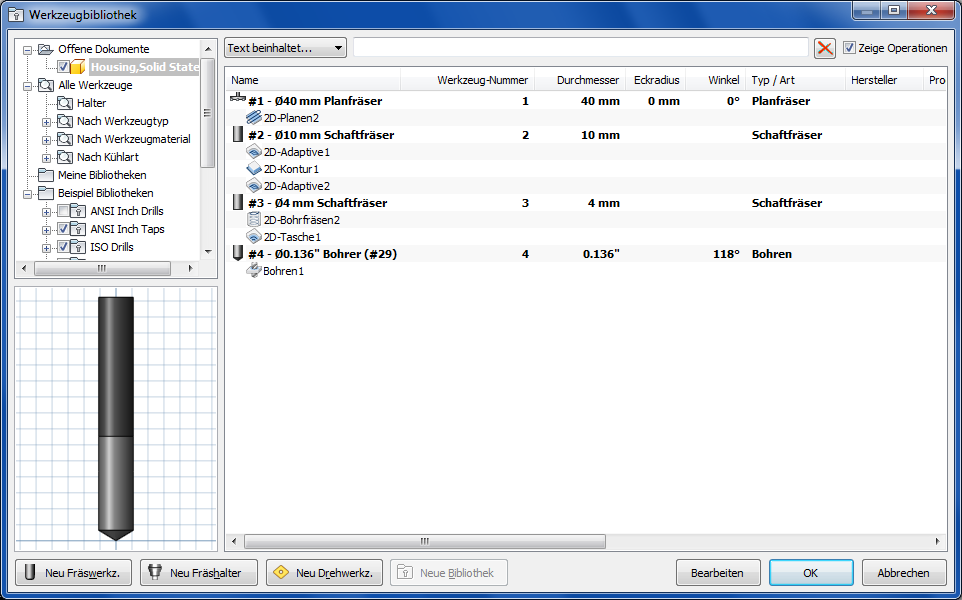Screen dimensions: 962x600
Task: Open the Text beinhaltet filter dropdown
Action: [x=286, y=48]
